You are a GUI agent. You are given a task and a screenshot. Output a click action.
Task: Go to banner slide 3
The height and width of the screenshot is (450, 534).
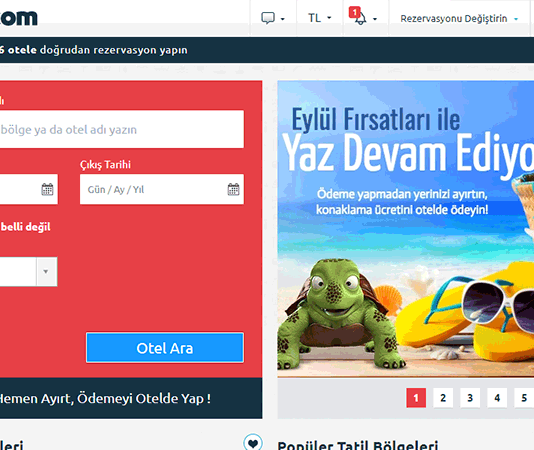click(470, 398)
